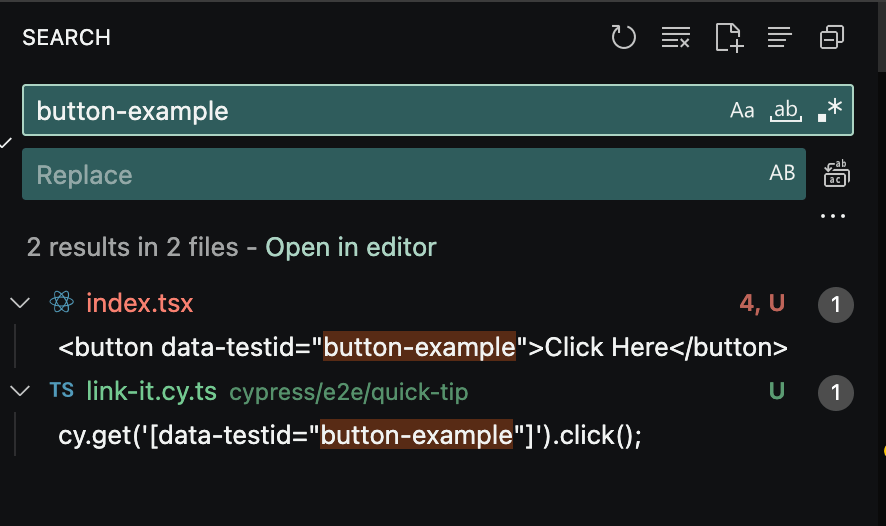Select the cy.get button-example match line
The width and height of the screenshot is (886, 526).
[x=350, y=436]
